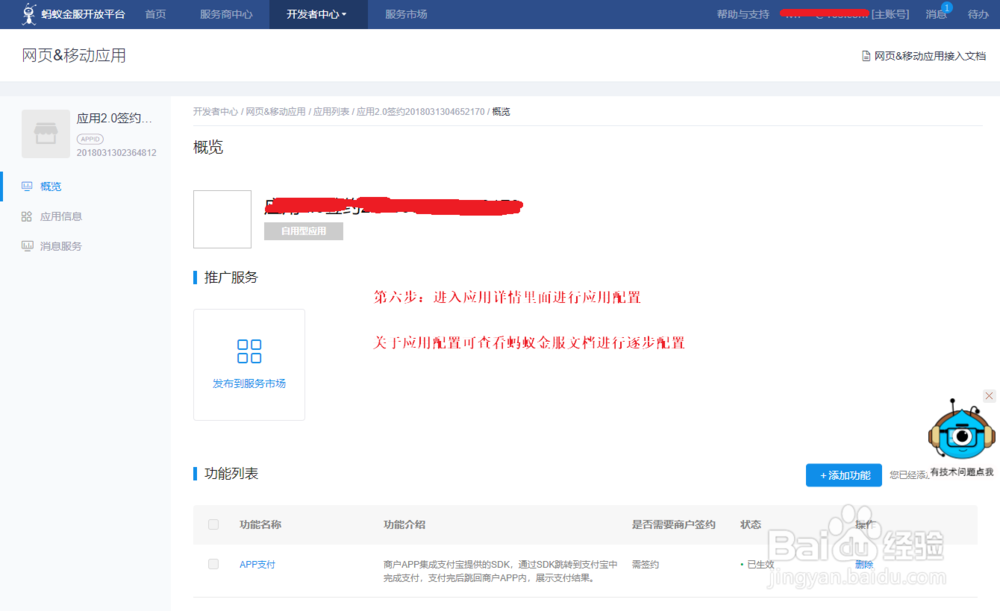1000x611 pixels.
Task: Open 帮助与支持 in the top bar
Action: click(743, 14)
